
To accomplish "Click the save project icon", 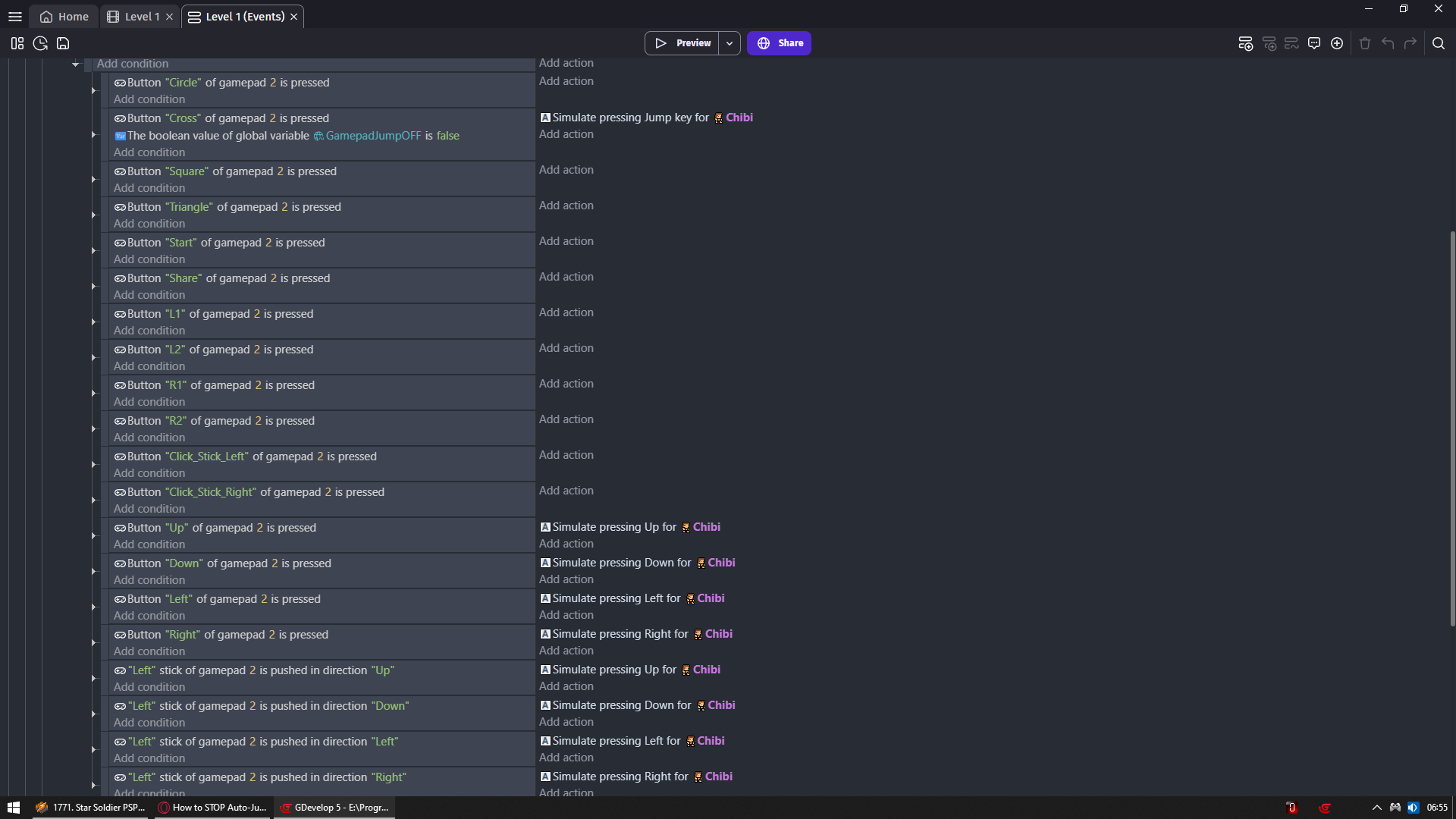I will point(63,43).
